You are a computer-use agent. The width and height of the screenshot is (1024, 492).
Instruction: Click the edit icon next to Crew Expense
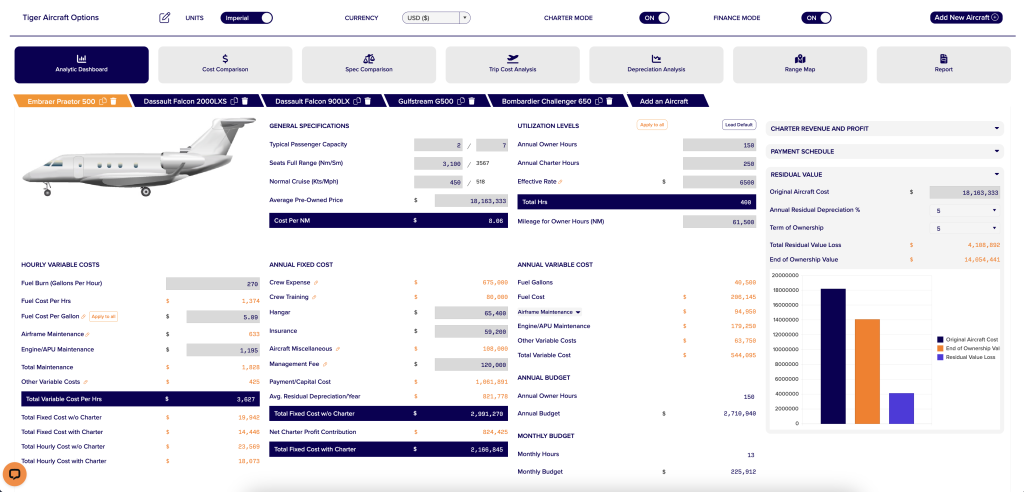(315, 283)
